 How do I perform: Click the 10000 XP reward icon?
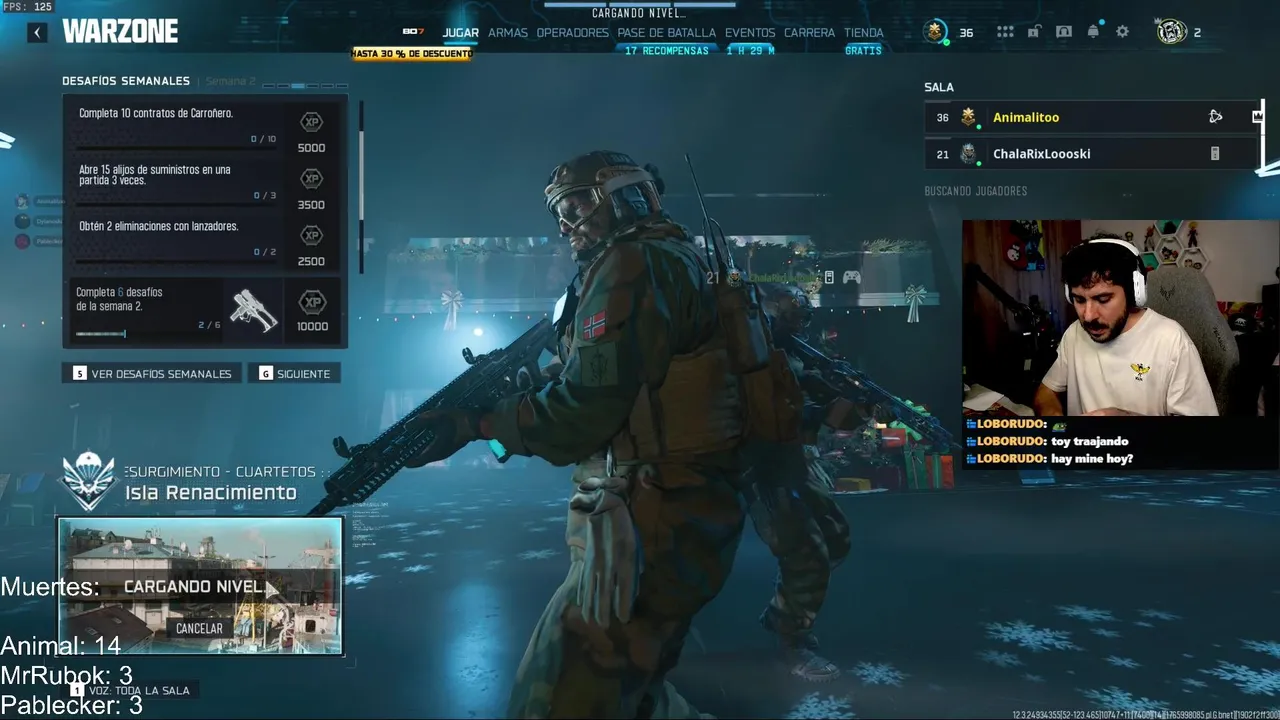tap(312, 301)
